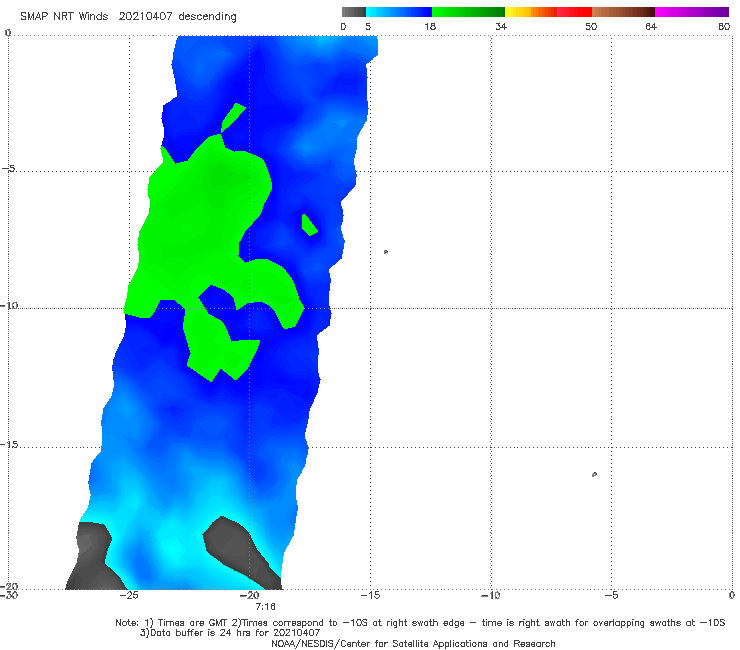Select the magenta segment of the color bar

pos(692,12)
